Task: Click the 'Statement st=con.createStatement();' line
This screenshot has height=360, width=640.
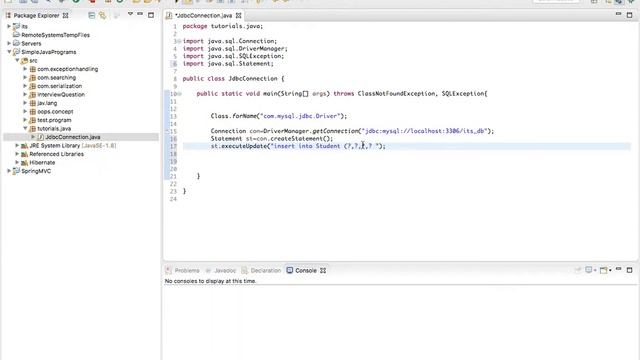Action: (272, 138)
